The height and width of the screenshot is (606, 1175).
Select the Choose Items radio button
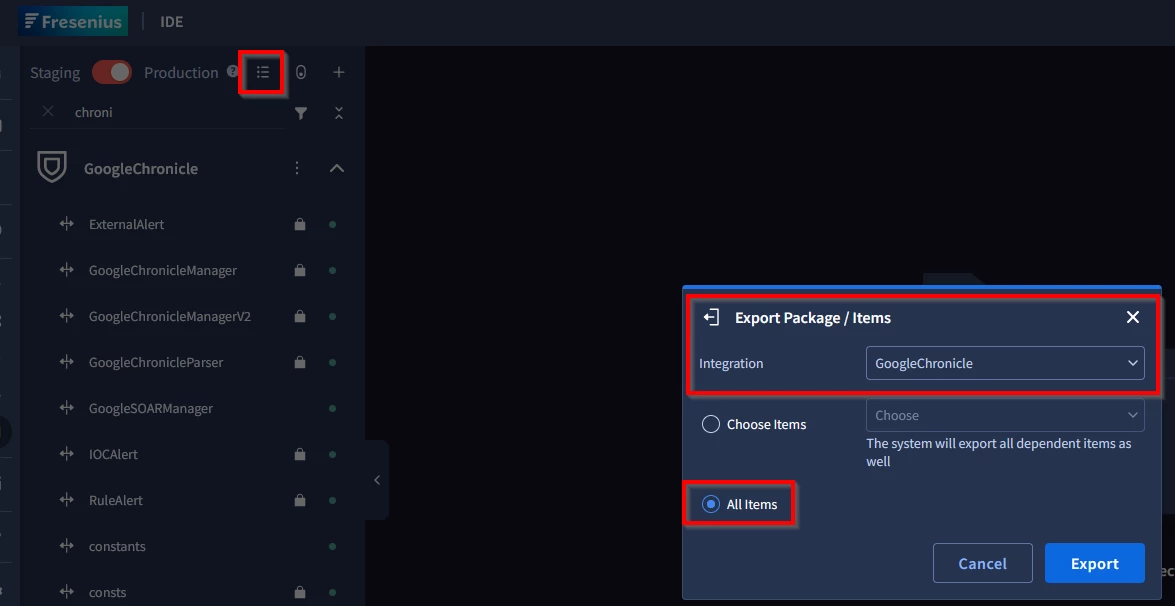pos(710,424)
